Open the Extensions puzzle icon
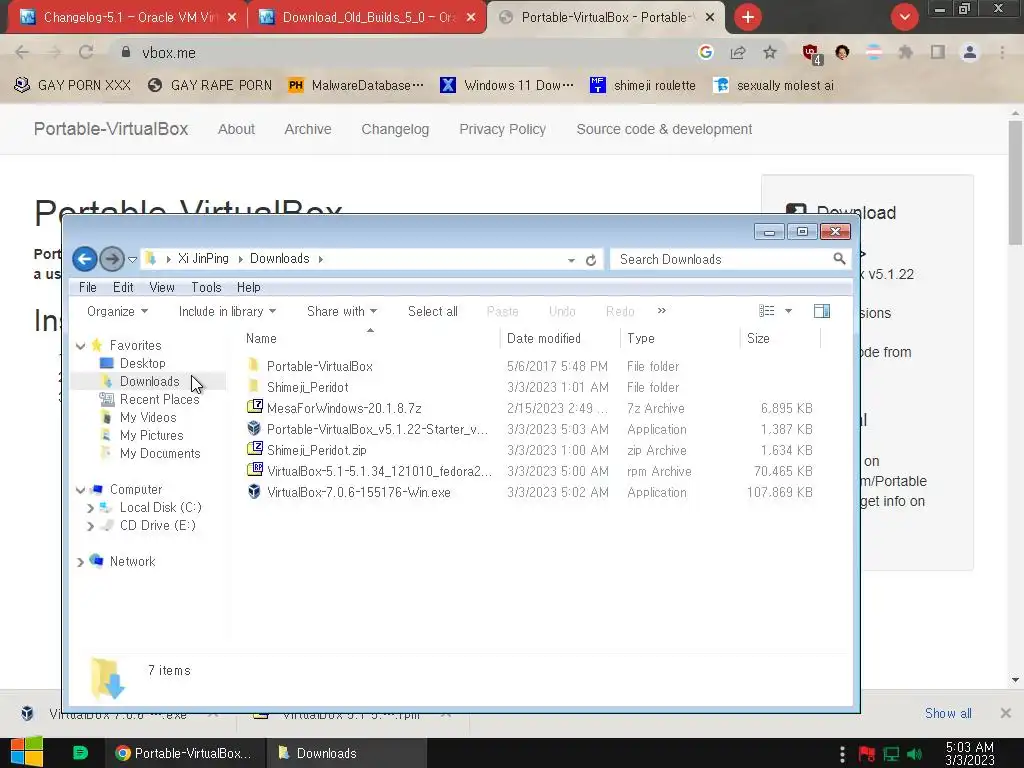 (x=905, y=52)
